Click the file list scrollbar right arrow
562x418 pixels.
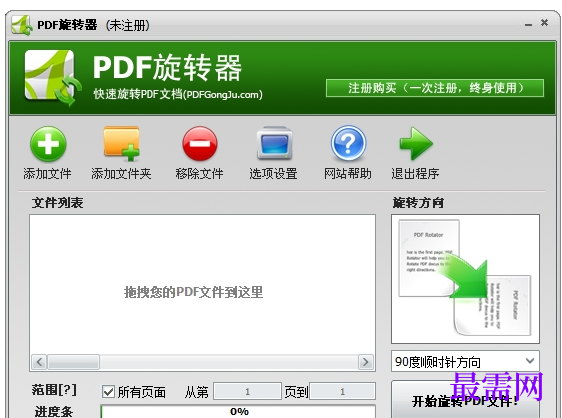366,362
